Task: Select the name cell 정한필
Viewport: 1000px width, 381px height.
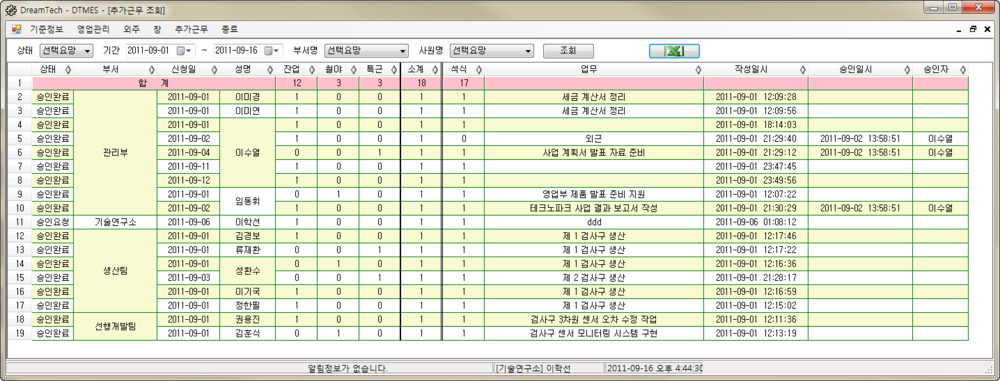Action: [x=247, y=306]
